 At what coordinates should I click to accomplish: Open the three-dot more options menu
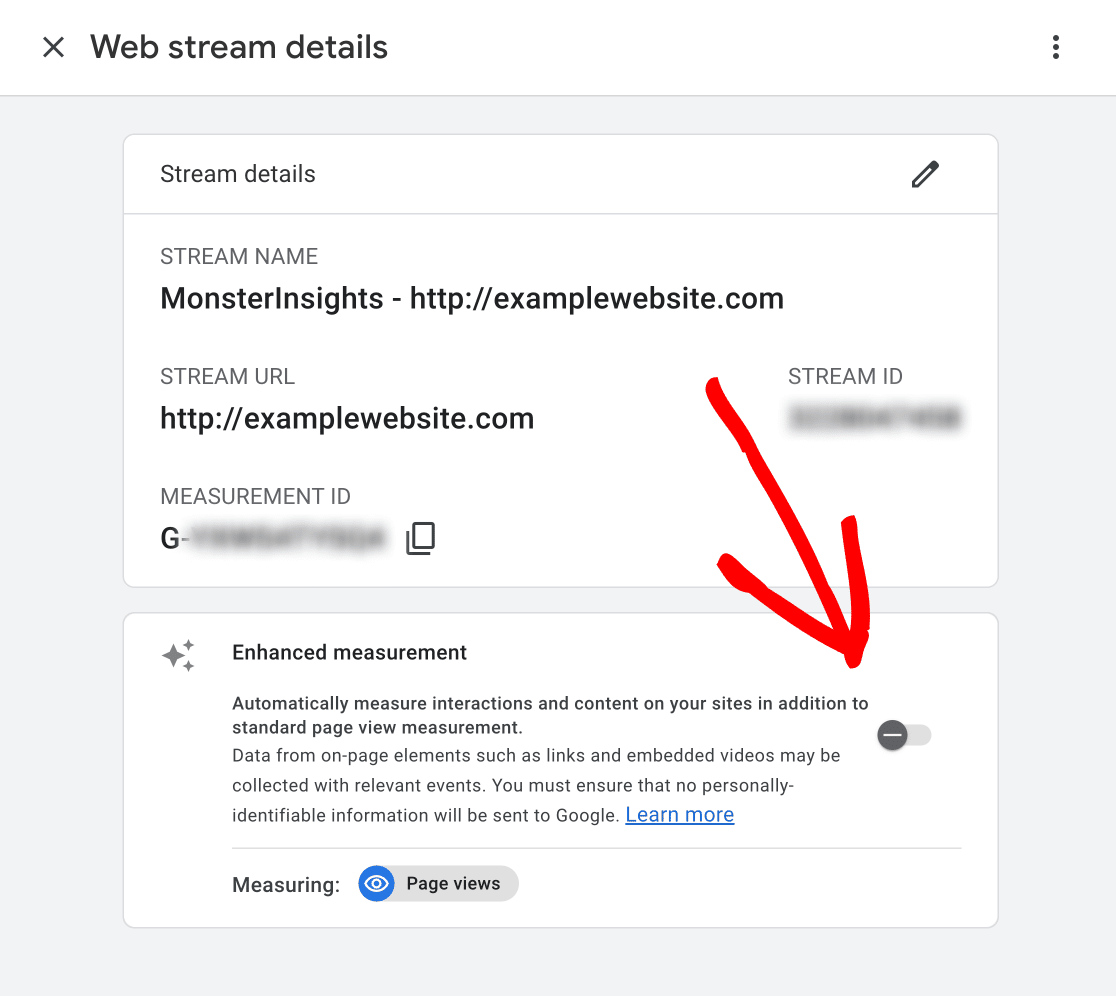pyautogui.click(x=1056, y=47)
